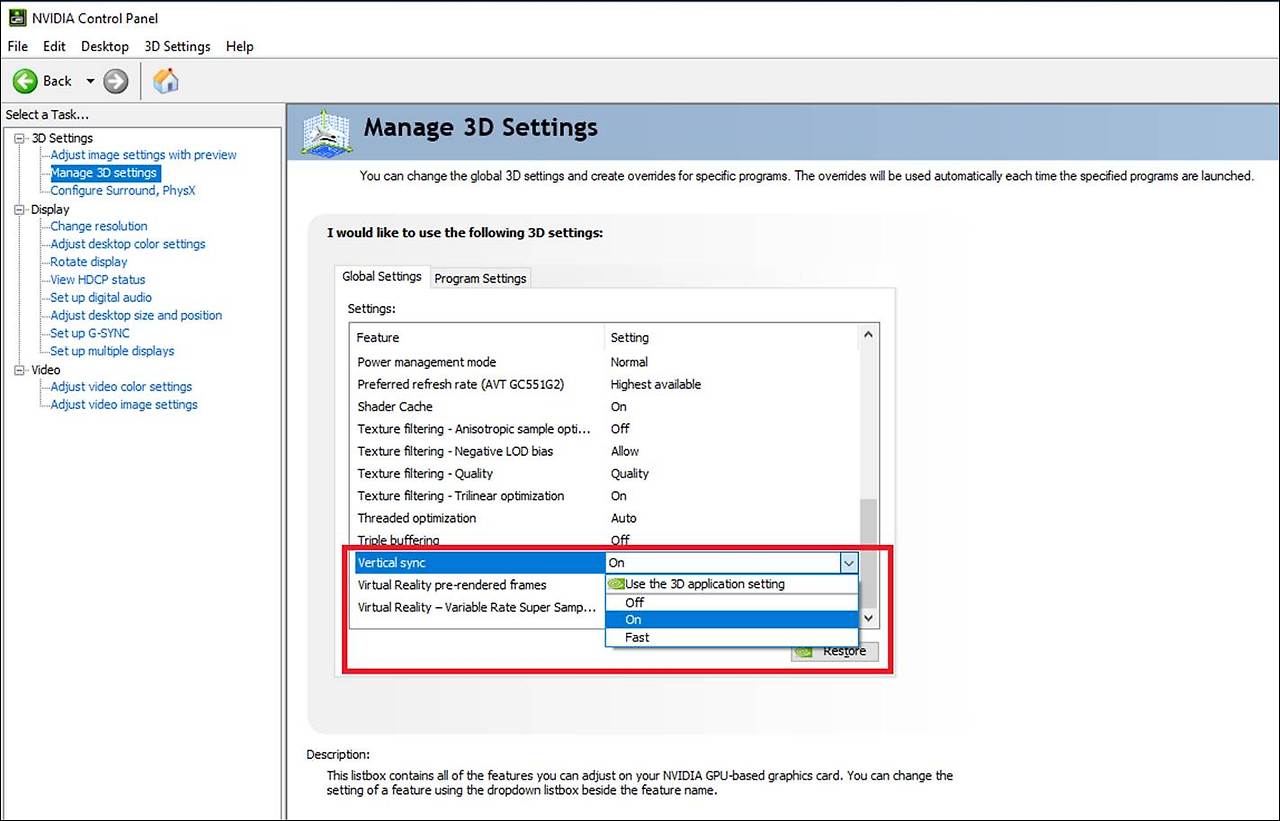Select the Threaded optimization row
The width and height of the screenshot is (1280, 821).
tap(604, 518)
